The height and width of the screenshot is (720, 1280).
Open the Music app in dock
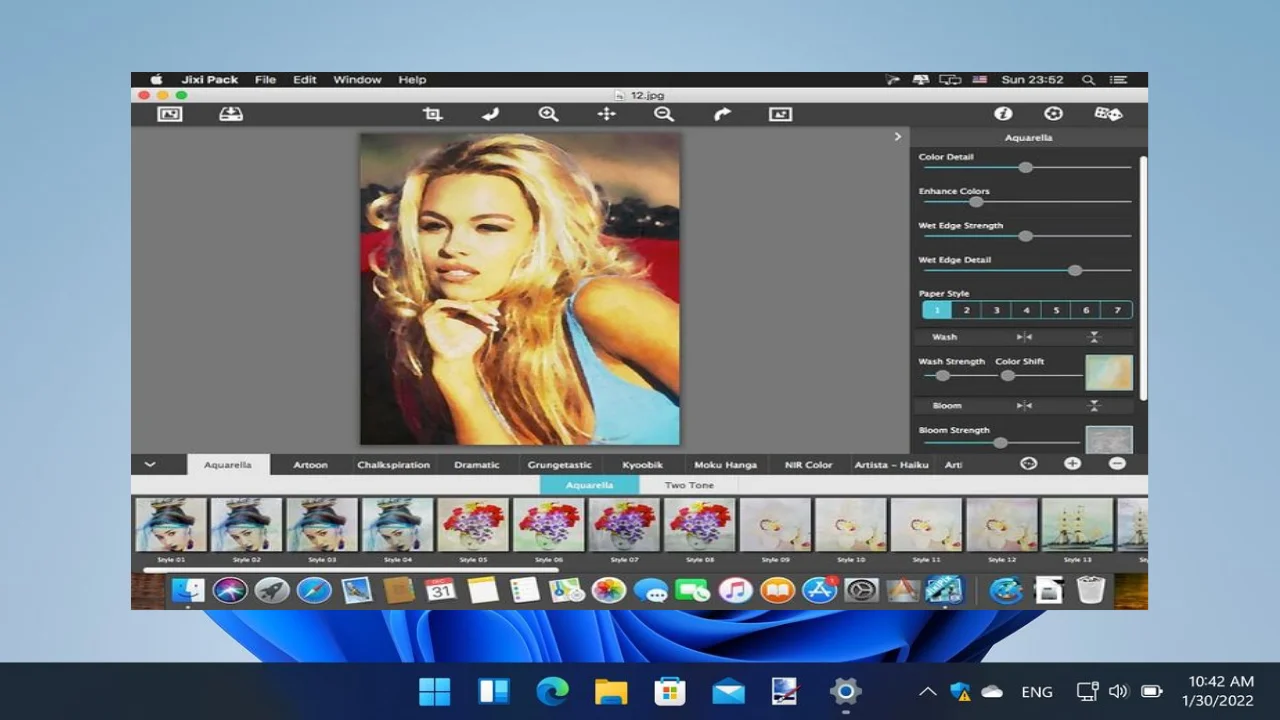point(735,591)
